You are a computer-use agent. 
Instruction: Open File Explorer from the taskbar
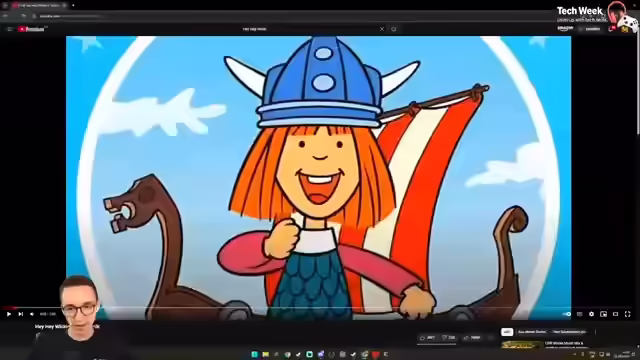[x=265, y=354]
